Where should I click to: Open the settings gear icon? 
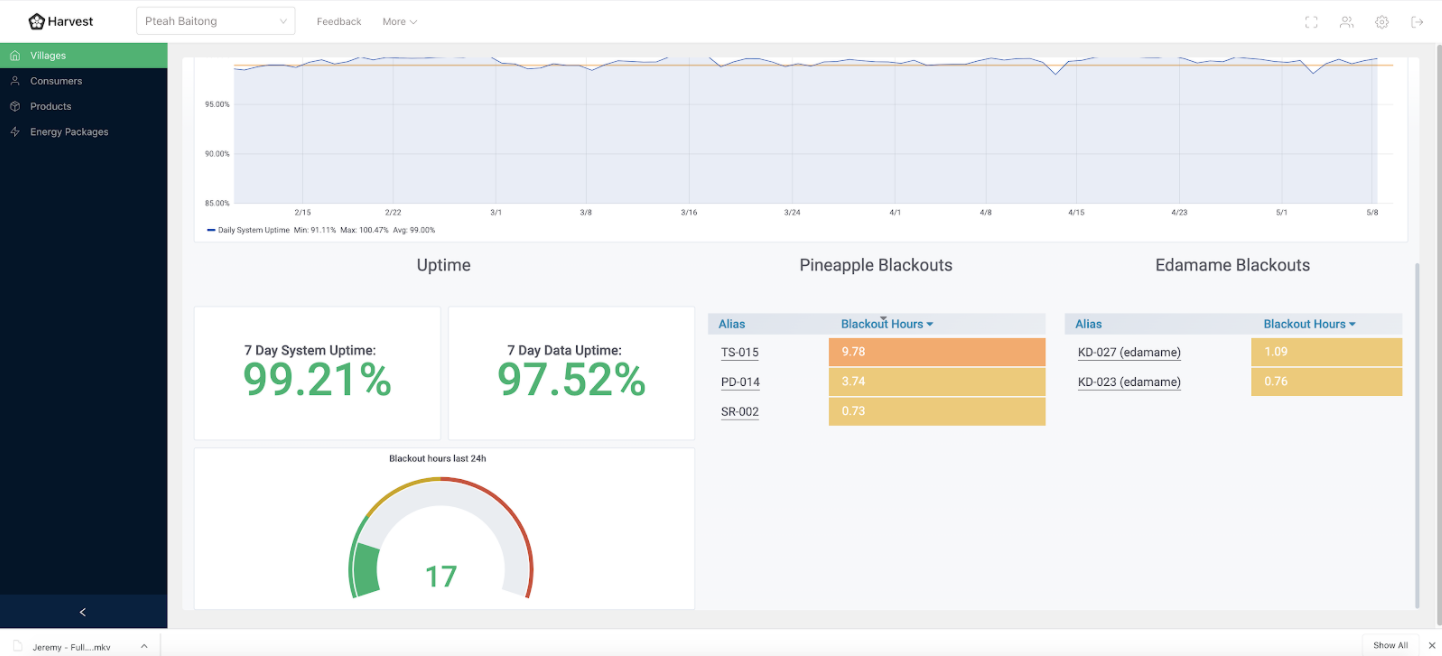pyautogui.click(x=1382, y=22)
